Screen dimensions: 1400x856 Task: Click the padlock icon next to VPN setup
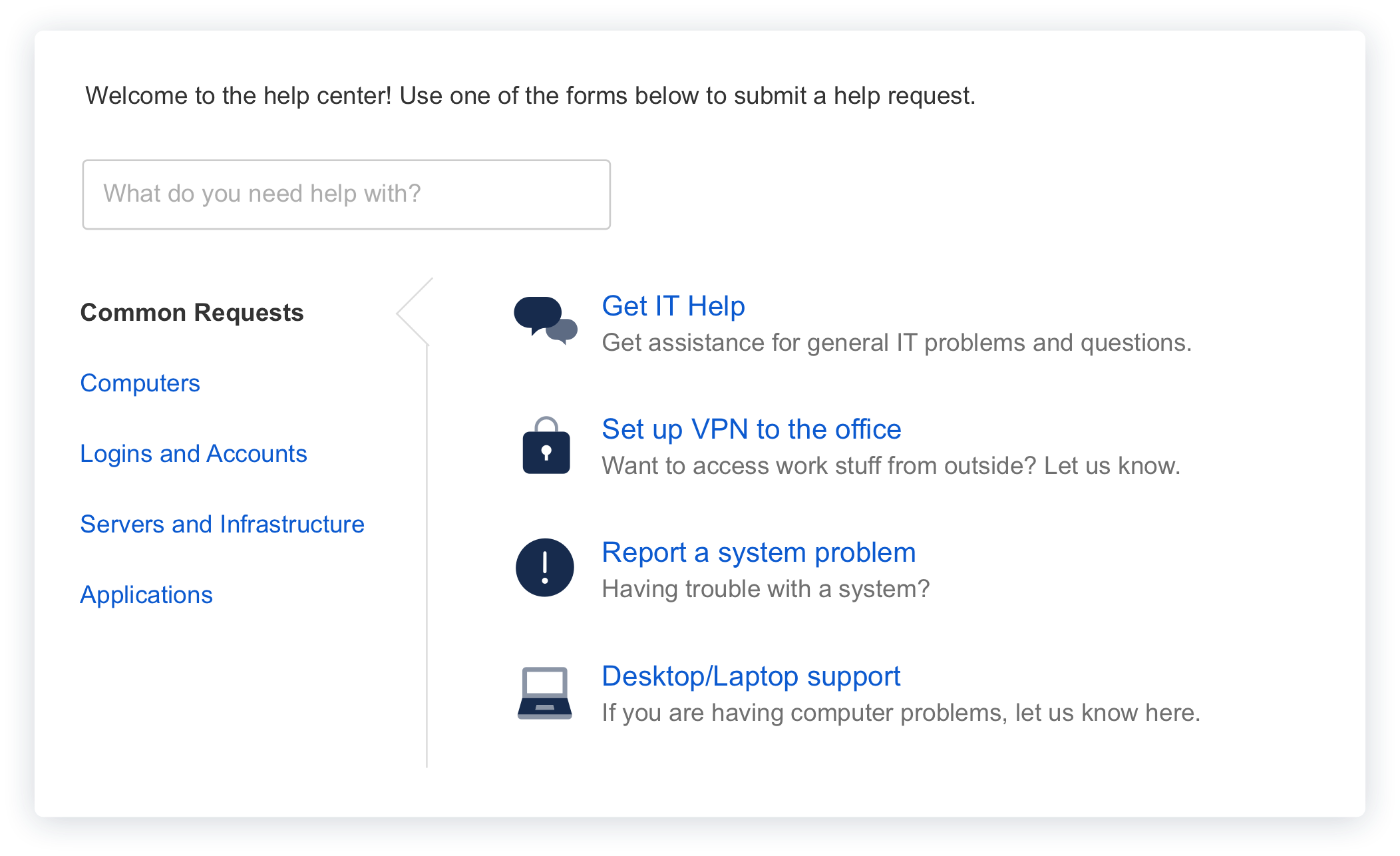click(547, 447)
